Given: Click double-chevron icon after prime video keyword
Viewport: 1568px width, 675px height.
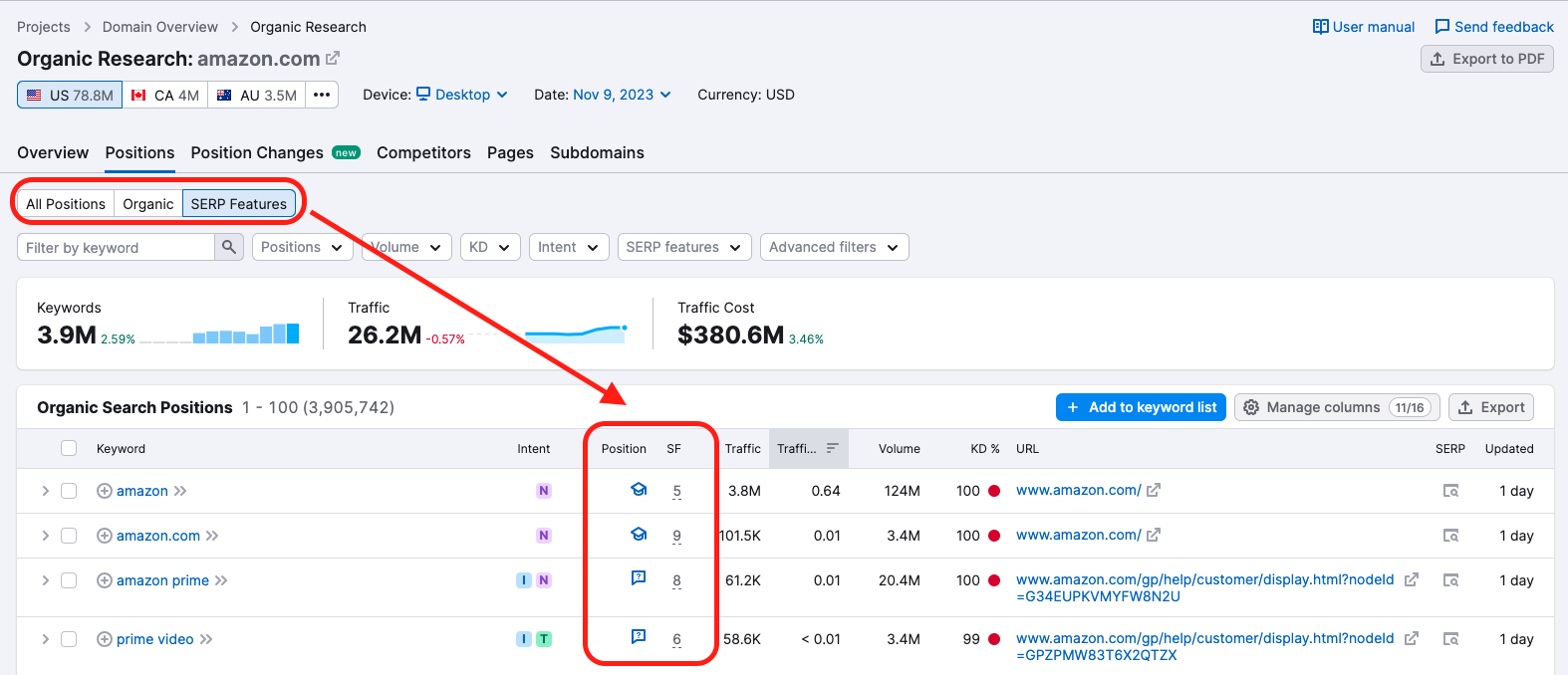Looking at the screenshot, I should pyautogui.click(x=206, y=639).
